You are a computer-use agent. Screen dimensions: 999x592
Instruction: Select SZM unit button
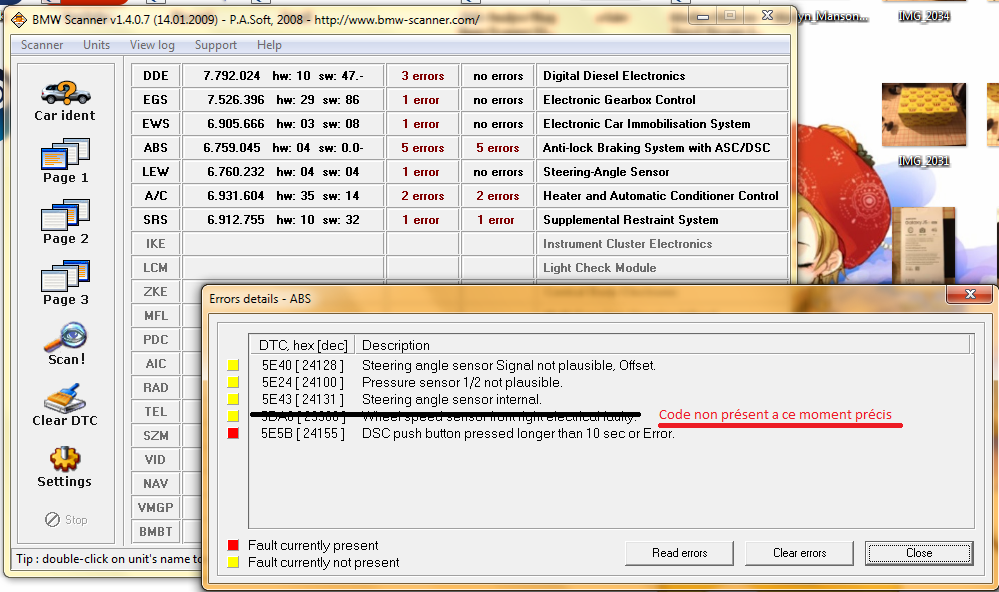coord(156,436)
